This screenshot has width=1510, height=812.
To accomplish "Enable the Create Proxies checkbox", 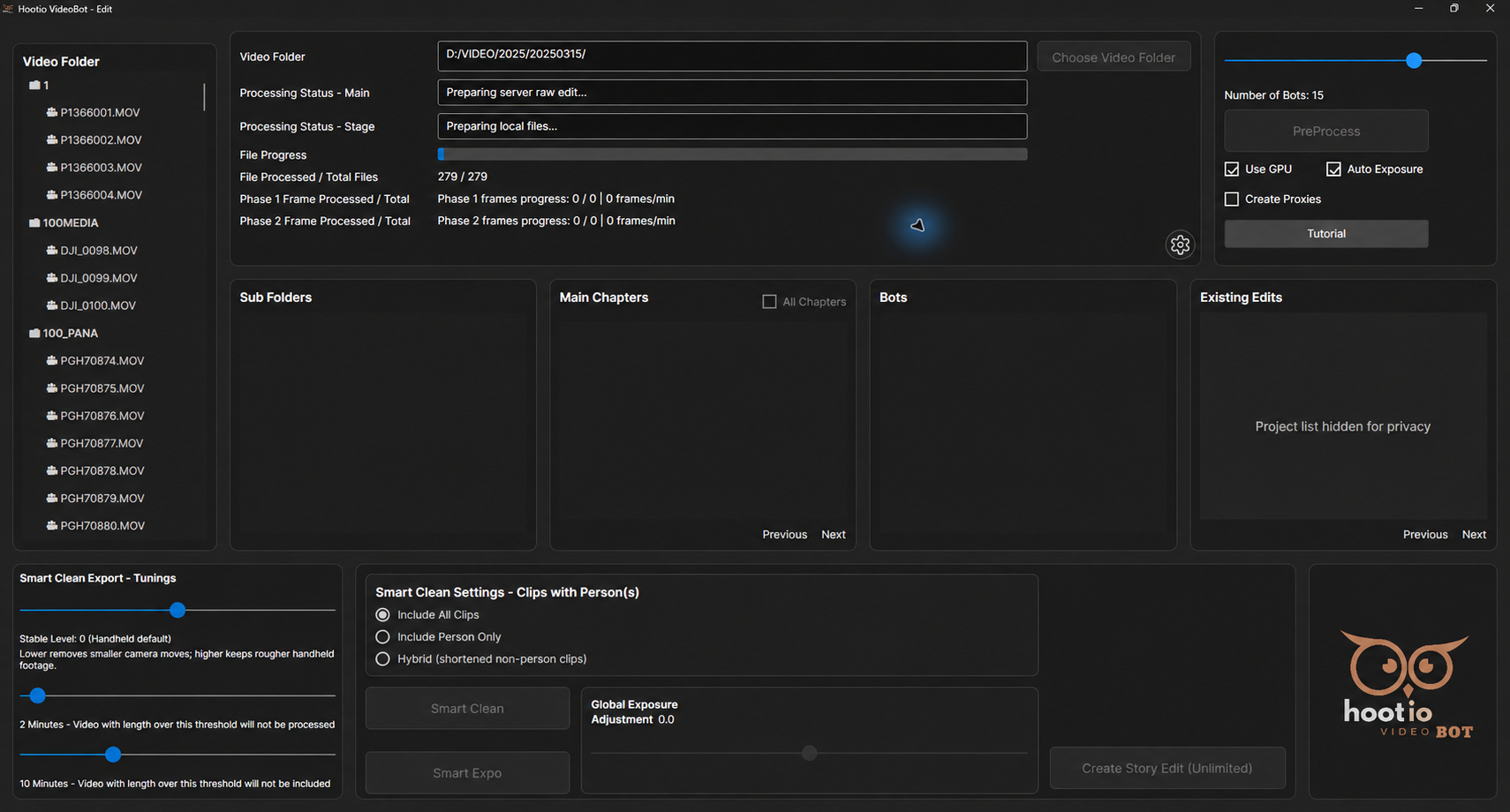I will pyautogui.click(x=1232, y=199).
